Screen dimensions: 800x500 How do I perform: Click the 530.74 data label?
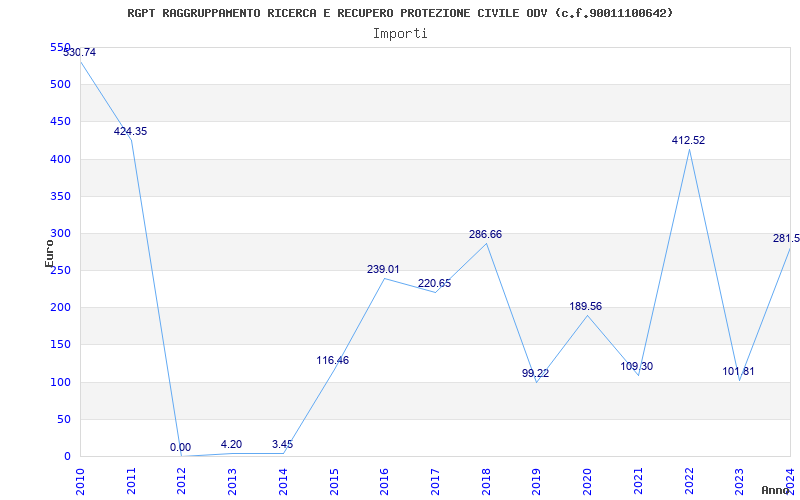[x=79, y=52]
